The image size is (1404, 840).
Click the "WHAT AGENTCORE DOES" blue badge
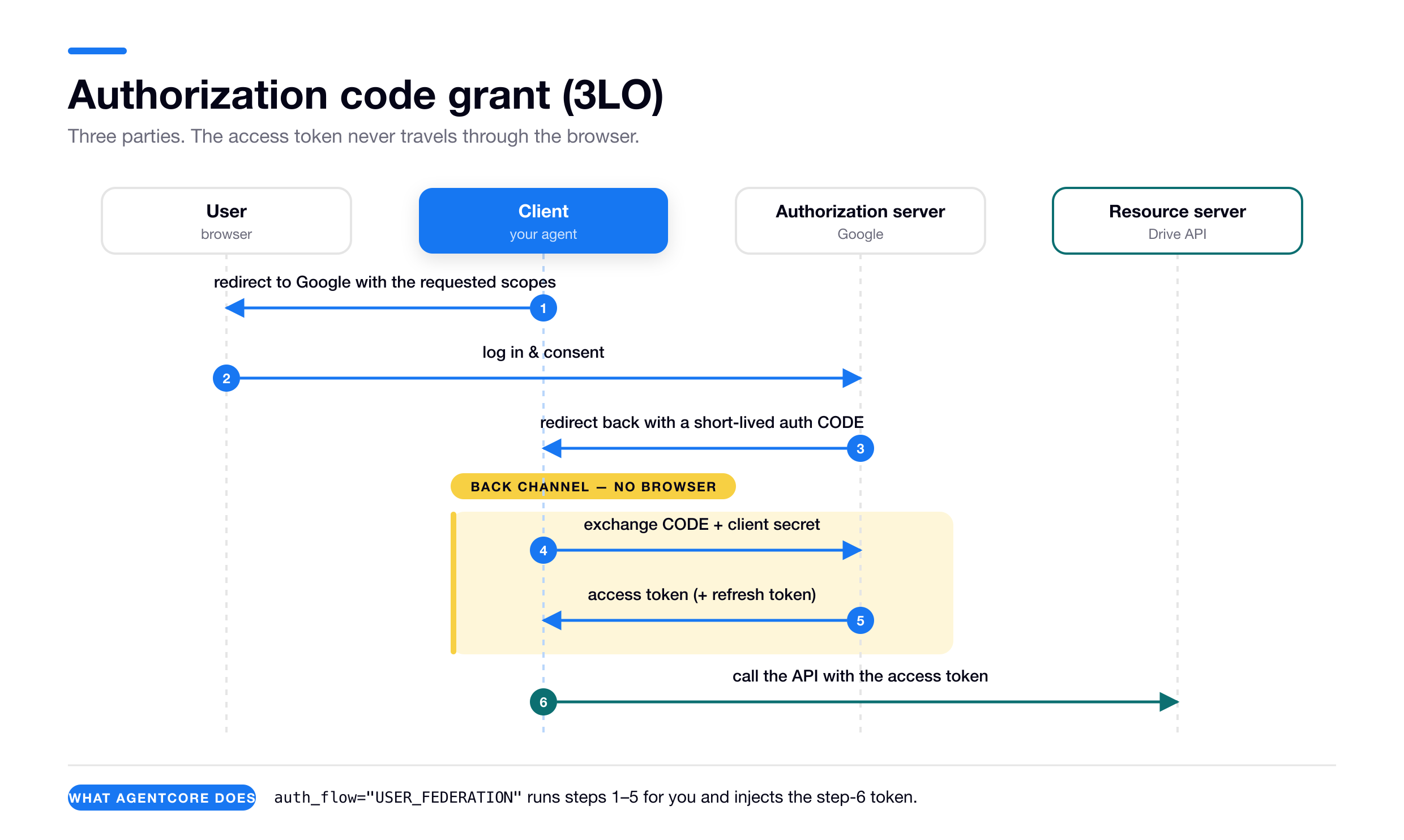tap(162, 798)
